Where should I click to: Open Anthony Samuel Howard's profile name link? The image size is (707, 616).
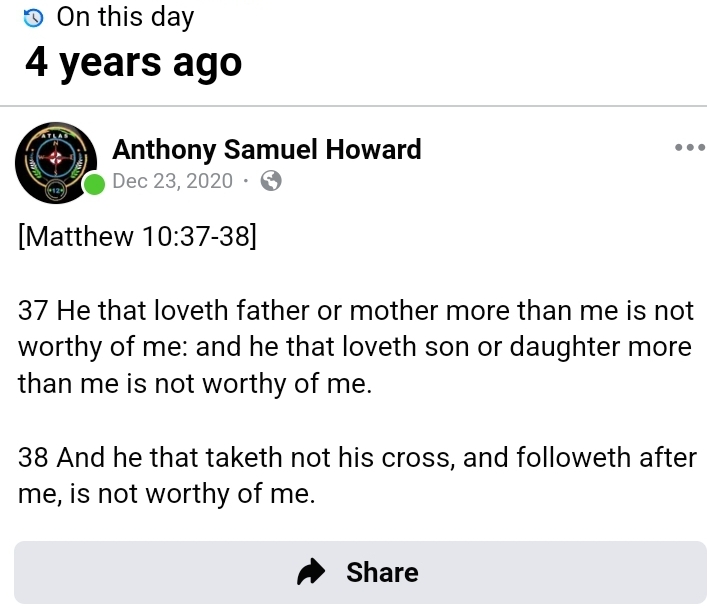pos(267,150)
